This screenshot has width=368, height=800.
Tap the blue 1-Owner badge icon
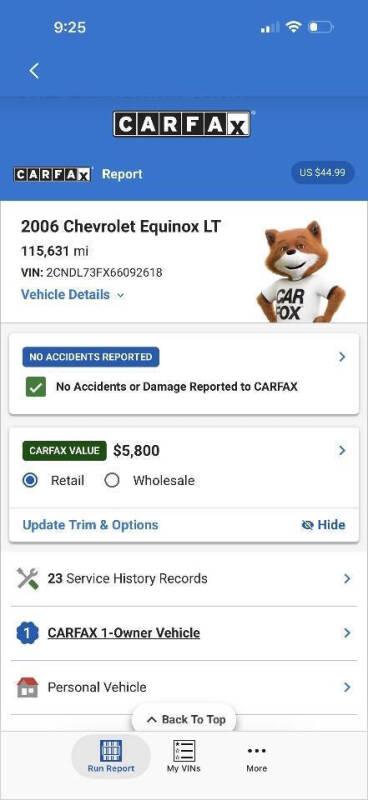pos(28,633)
